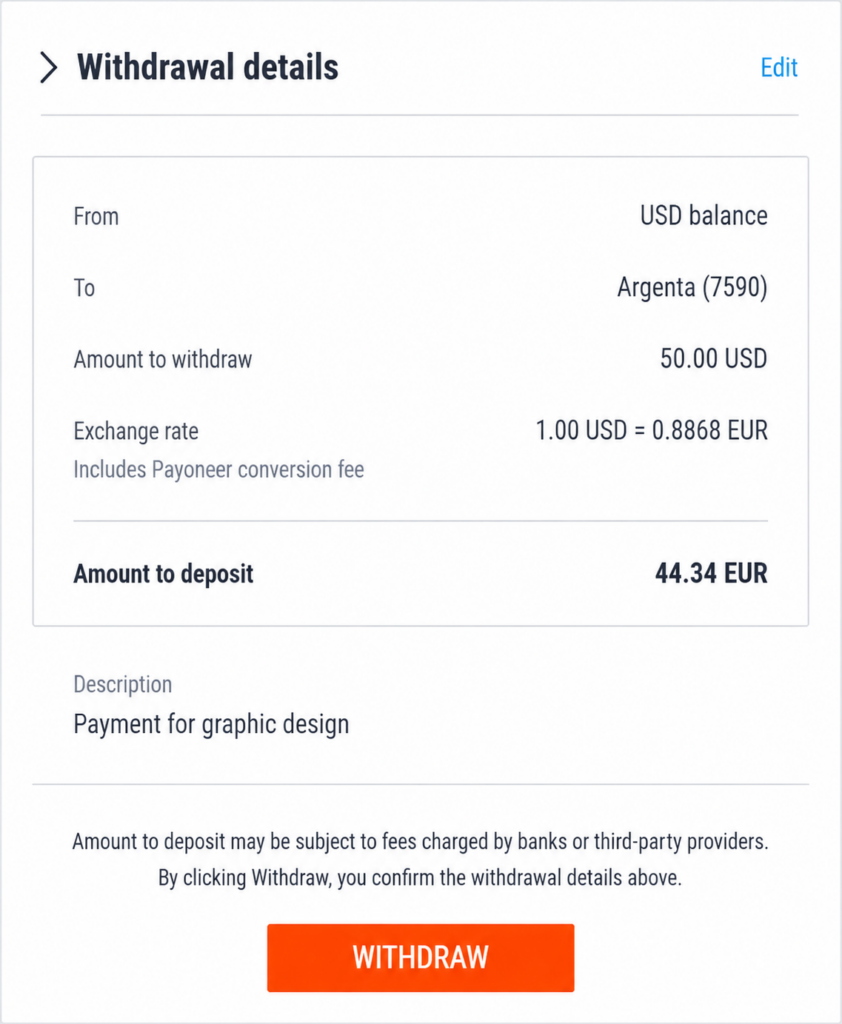842x1024 pixels.
Task: Click the bank fees disclaimer sentence
Action: 420,842
